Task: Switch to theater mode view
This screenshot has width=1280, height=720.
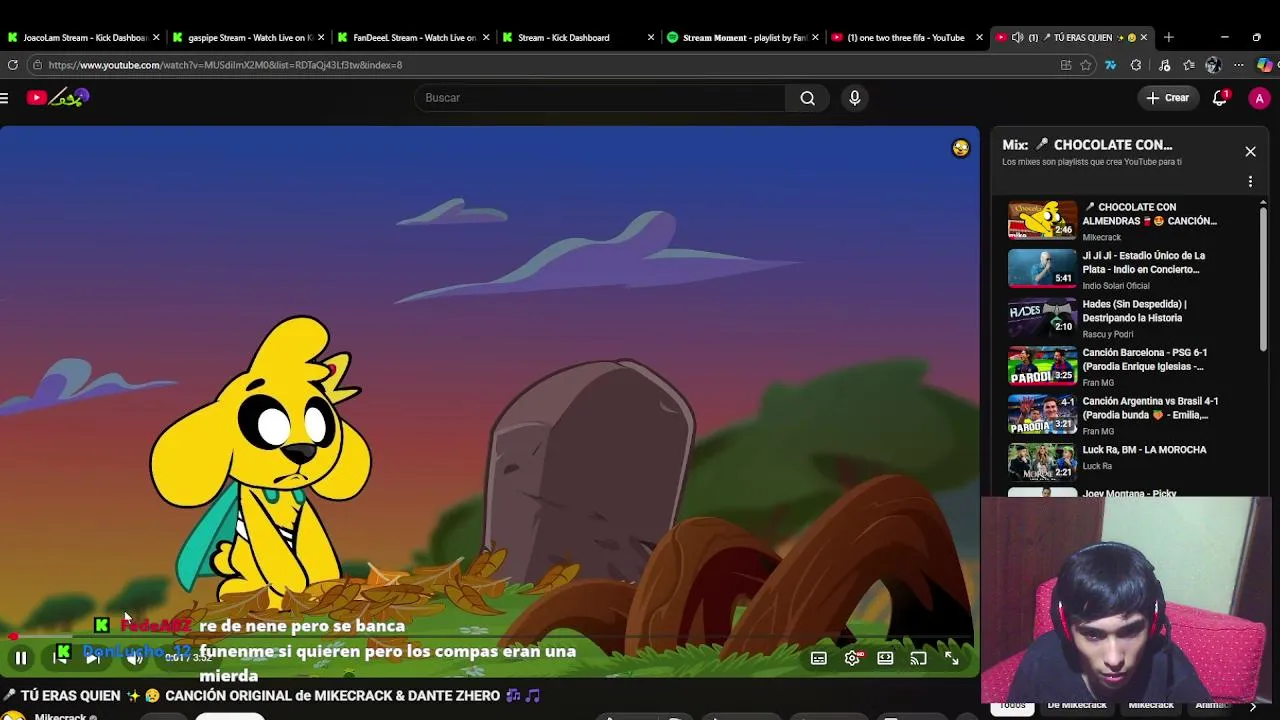Action: [885, 658]
